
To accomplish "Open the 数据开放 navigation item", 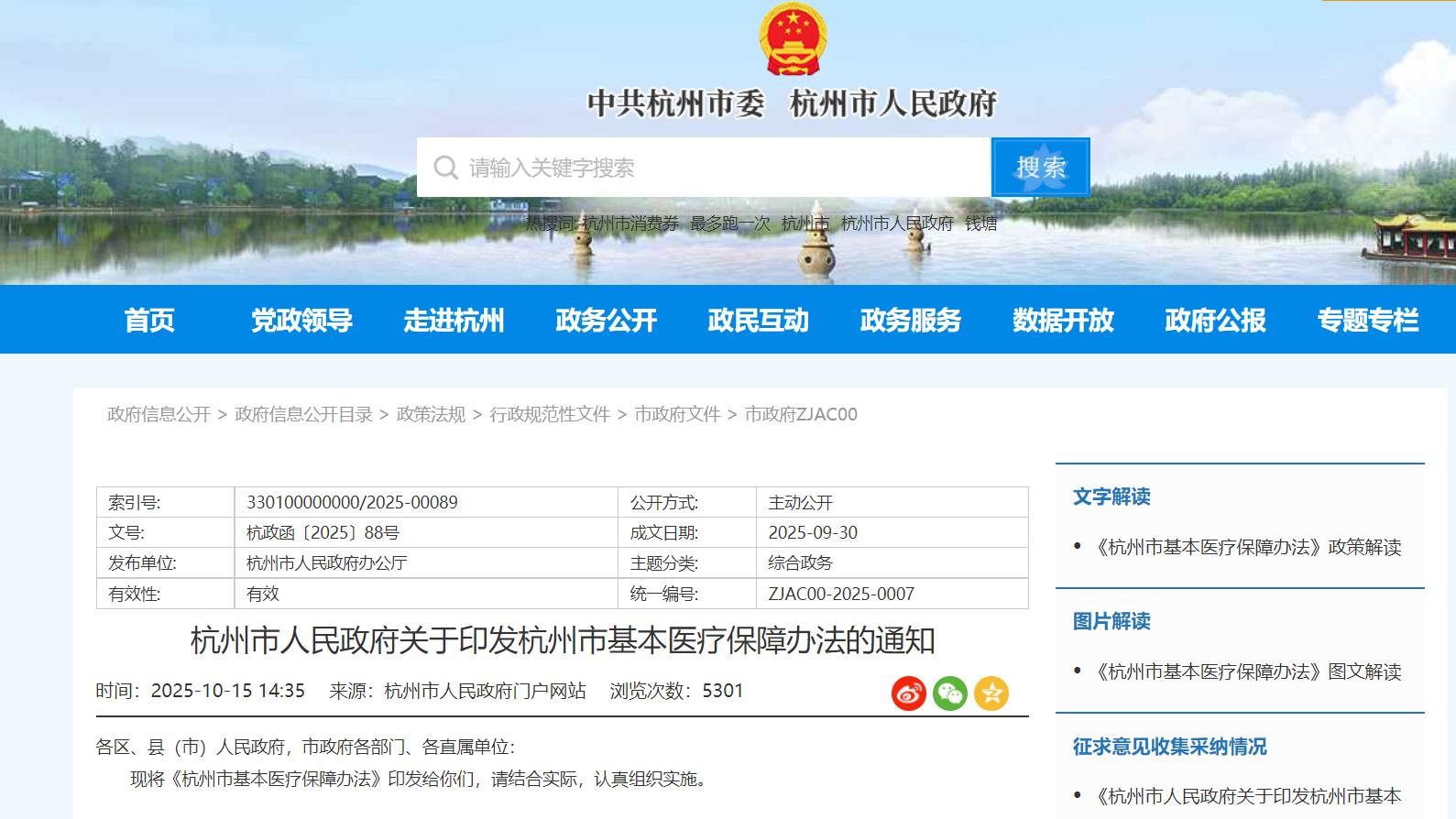I will pos(1063,320).
